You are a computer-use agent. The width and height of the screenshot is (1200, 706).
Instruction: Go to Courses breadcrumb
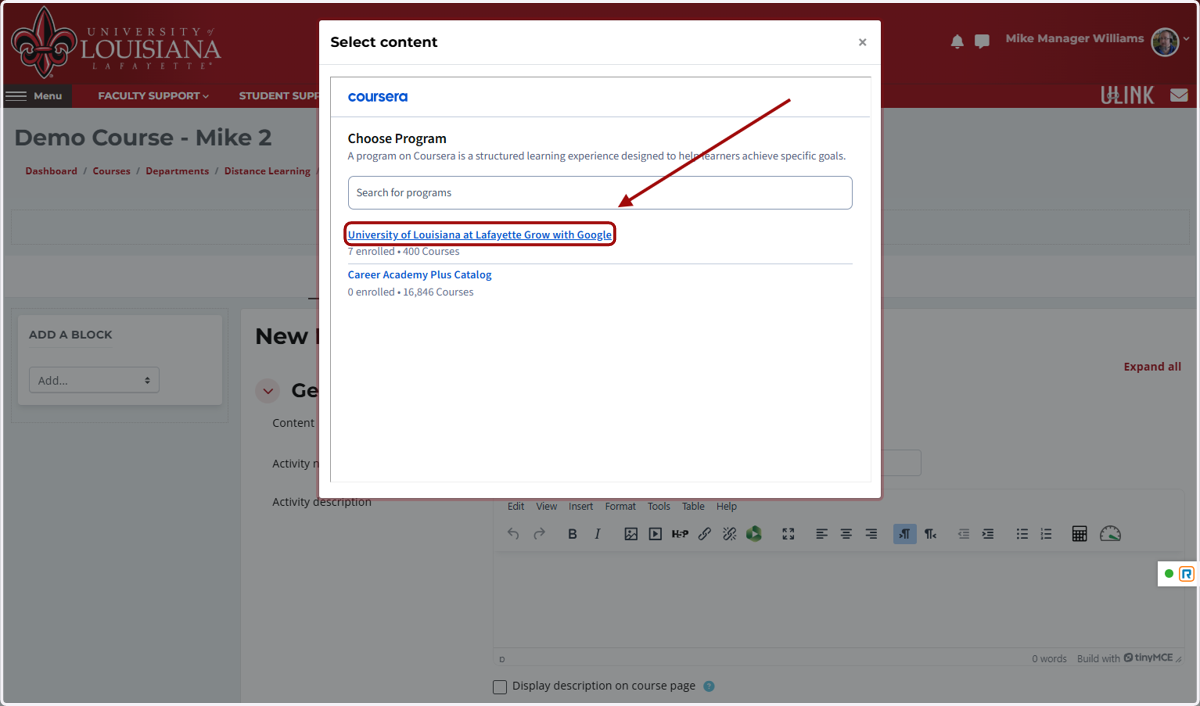tap(112, 171)
